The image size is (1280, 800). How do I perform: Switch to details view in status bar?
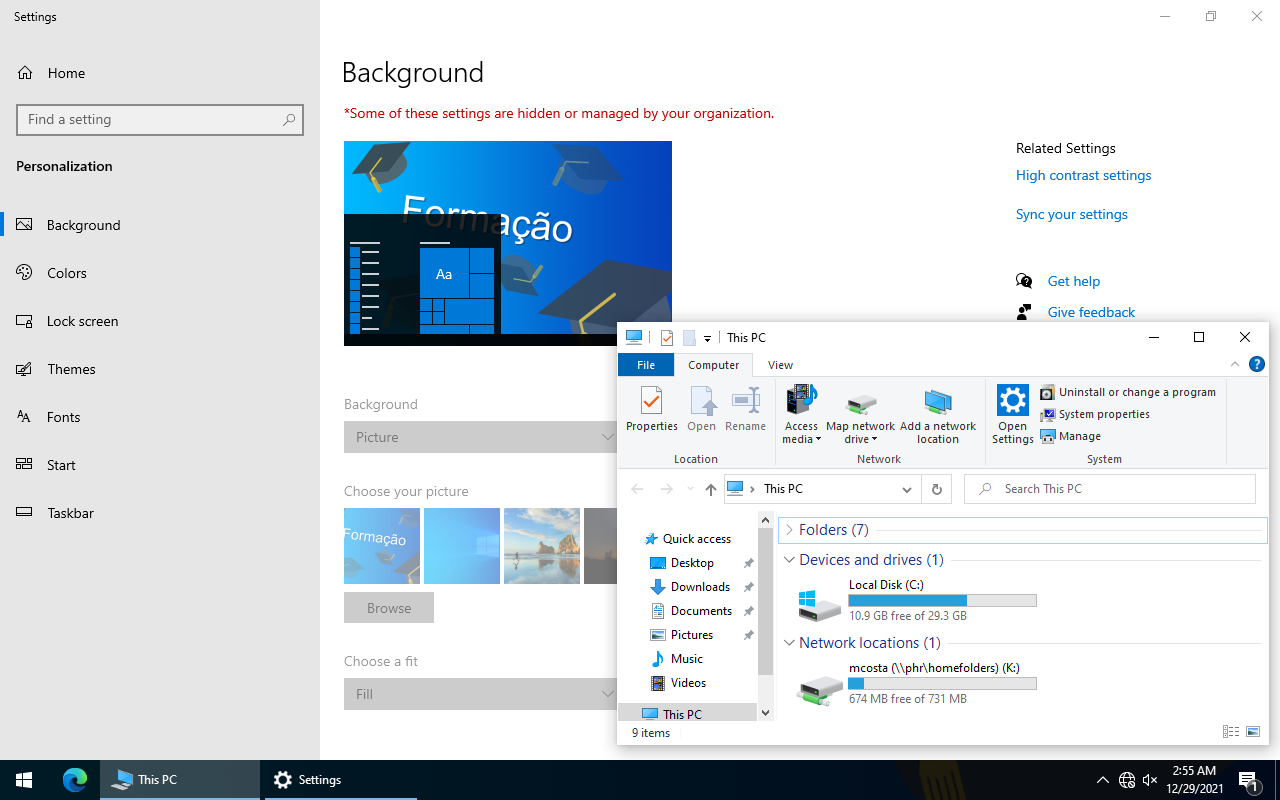pos(1231,732)
